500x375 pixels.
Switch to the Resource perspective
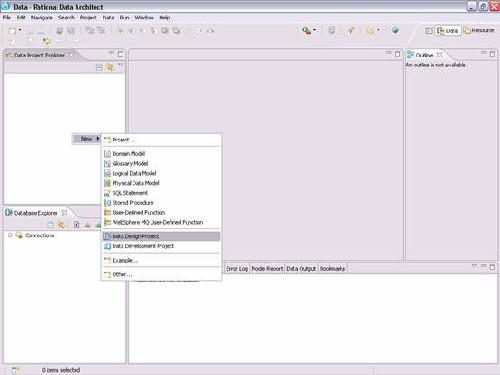479,31
